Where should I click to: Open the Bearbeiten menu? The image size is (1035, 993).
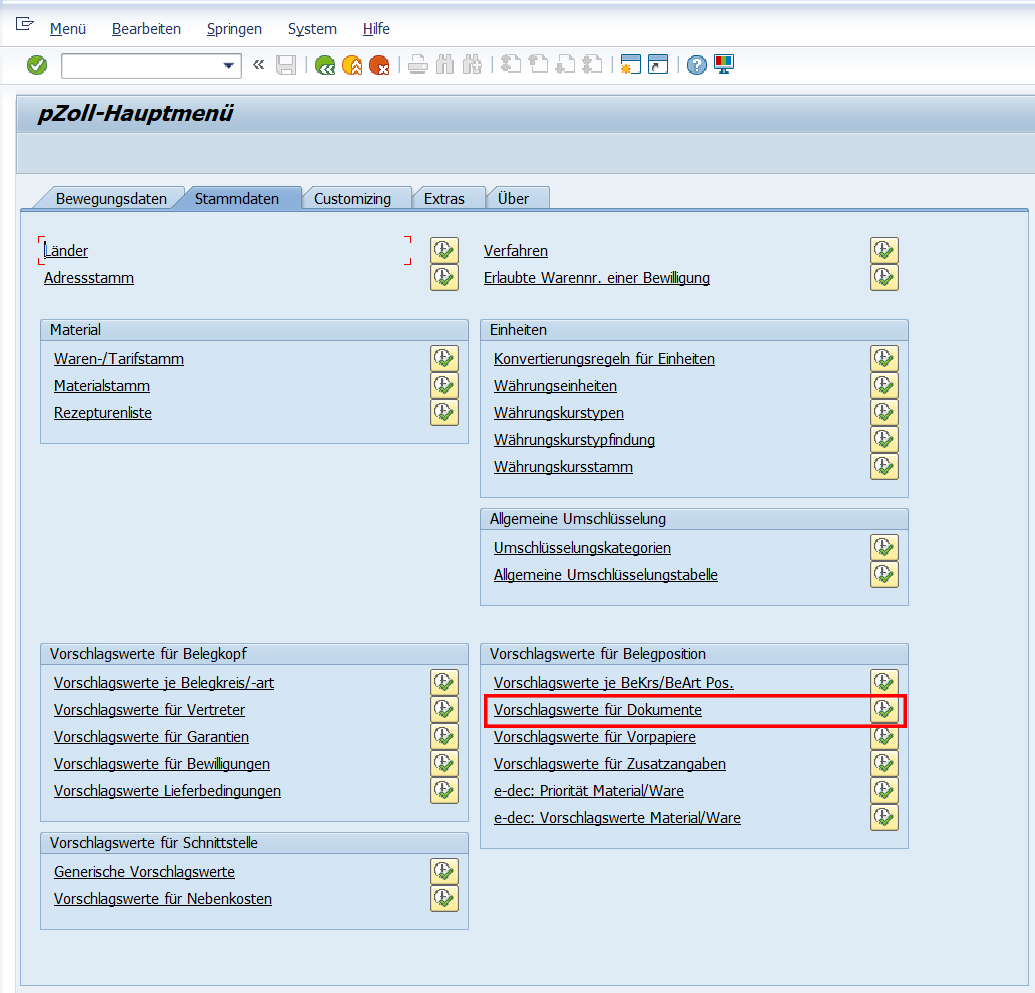click(146, 29)
